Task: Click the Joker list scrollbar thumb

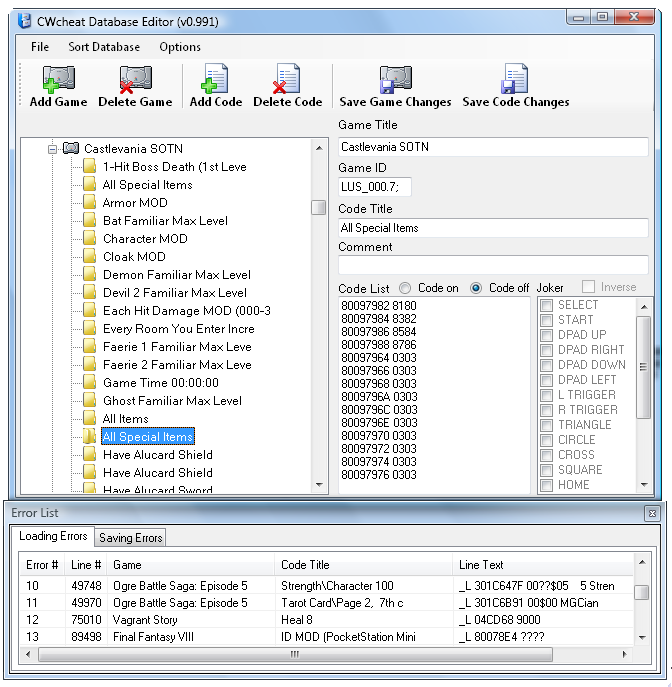Action: pyautogui.click(x=644, y=367)
